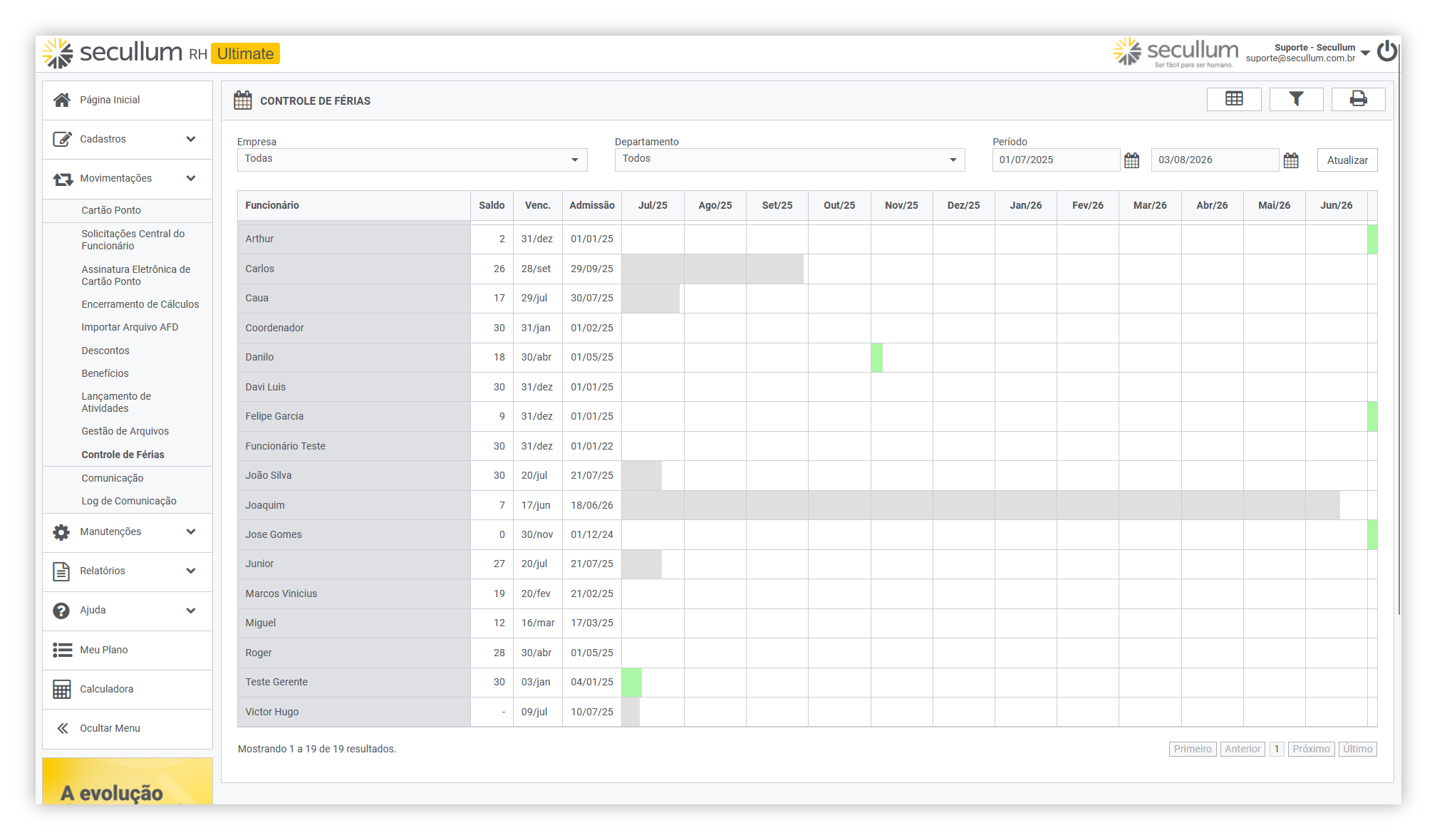This screenshot has width=1437, height=840.
Task: Expand the Ajuda menu chevron
Action: pyautogui.click(x=191, y=611)
